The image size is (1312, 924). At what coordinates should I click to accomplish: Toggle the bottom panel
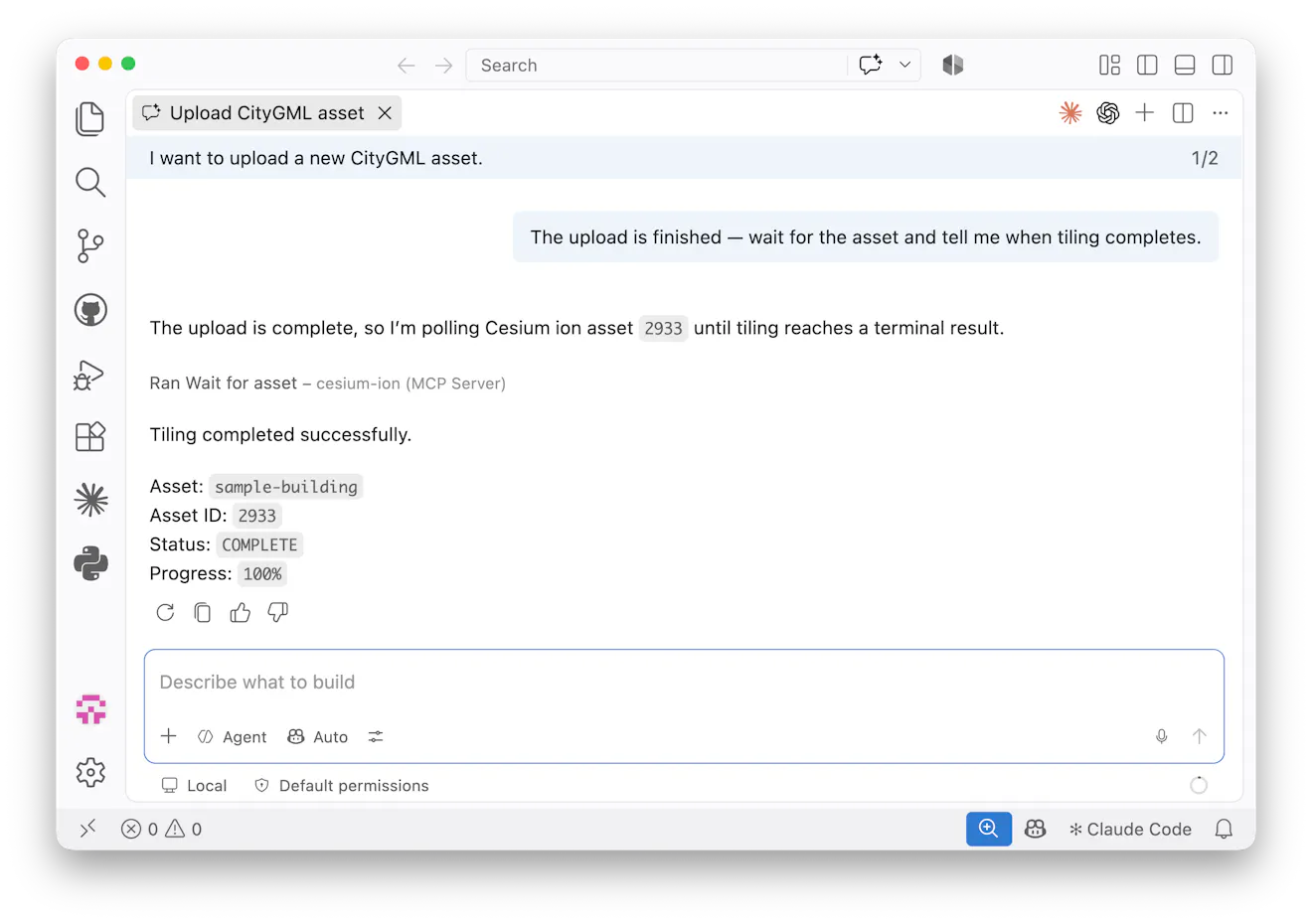(1185, 65)
